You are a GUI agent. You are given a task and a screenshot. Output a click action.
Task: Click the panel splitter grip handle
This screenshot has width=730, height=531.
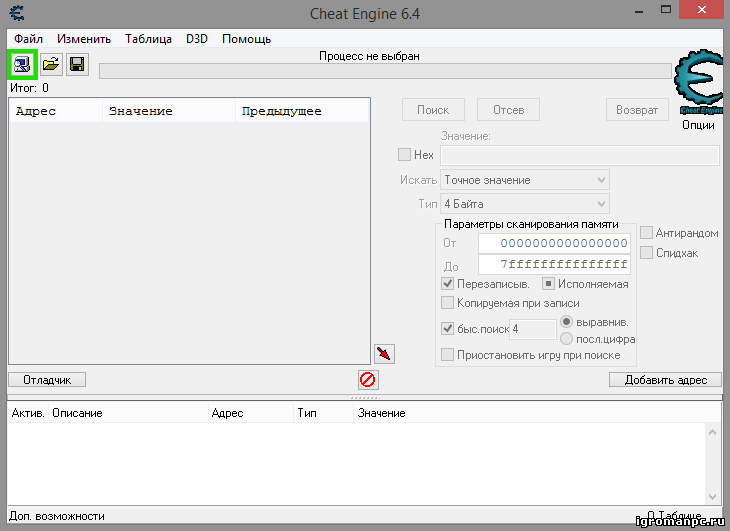pyautogui.click(x=365, y=398)
